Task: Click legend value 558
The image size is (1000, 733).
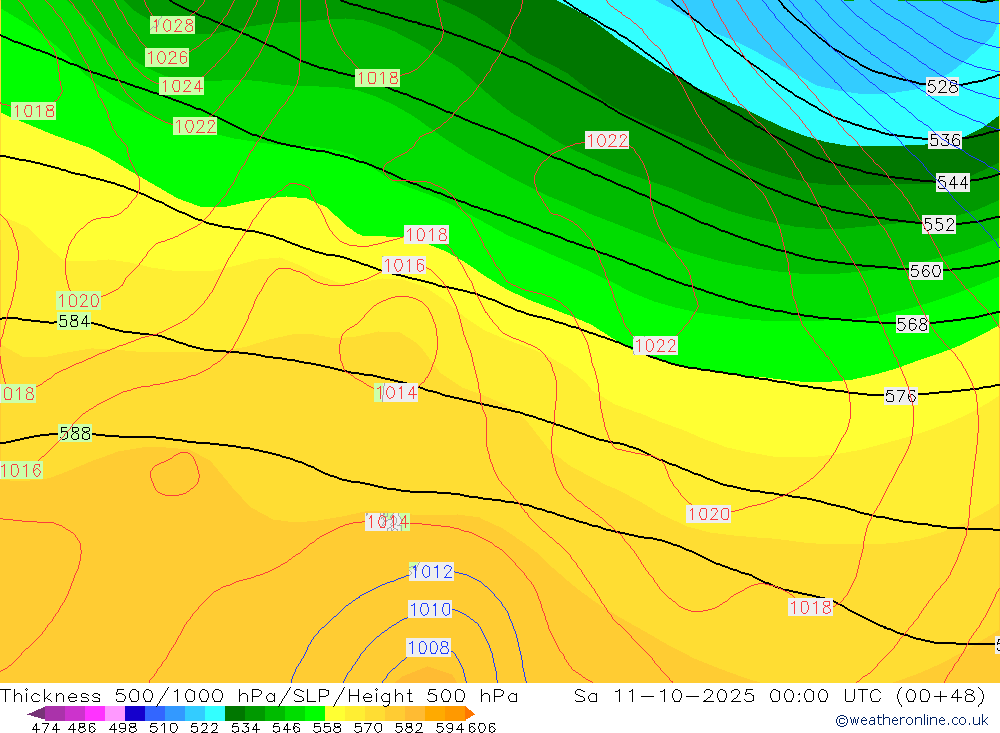Action: pyautogui.click(x=327, y=727)
